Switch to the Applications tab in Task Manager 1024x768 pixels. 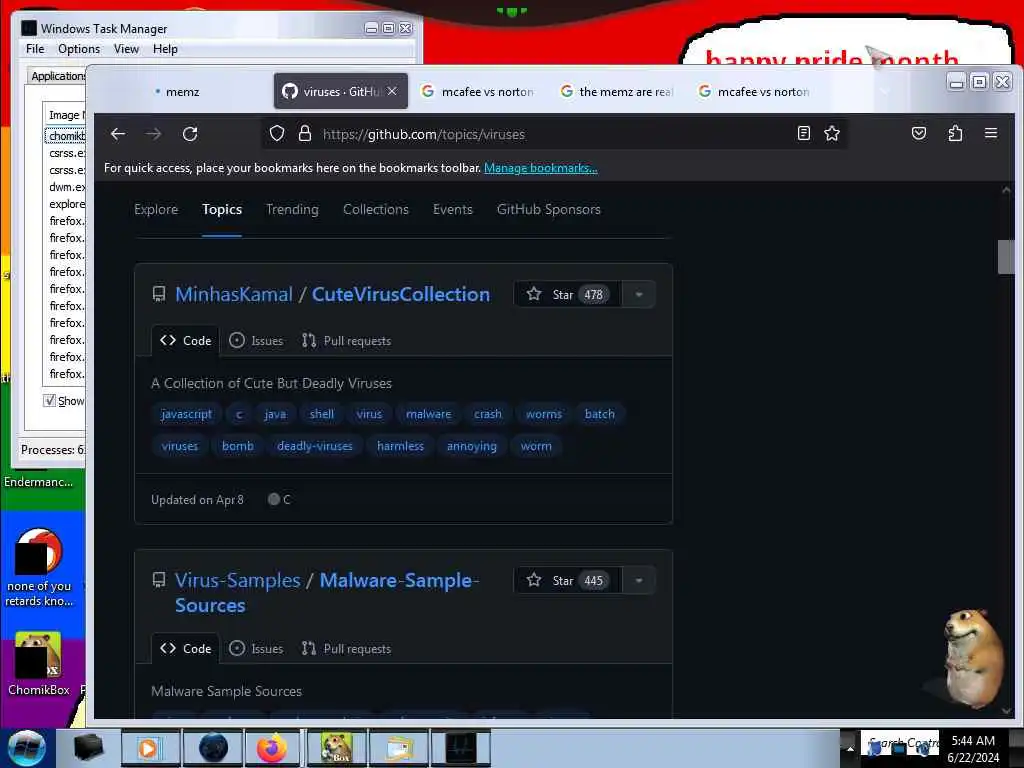pos(57,76)
